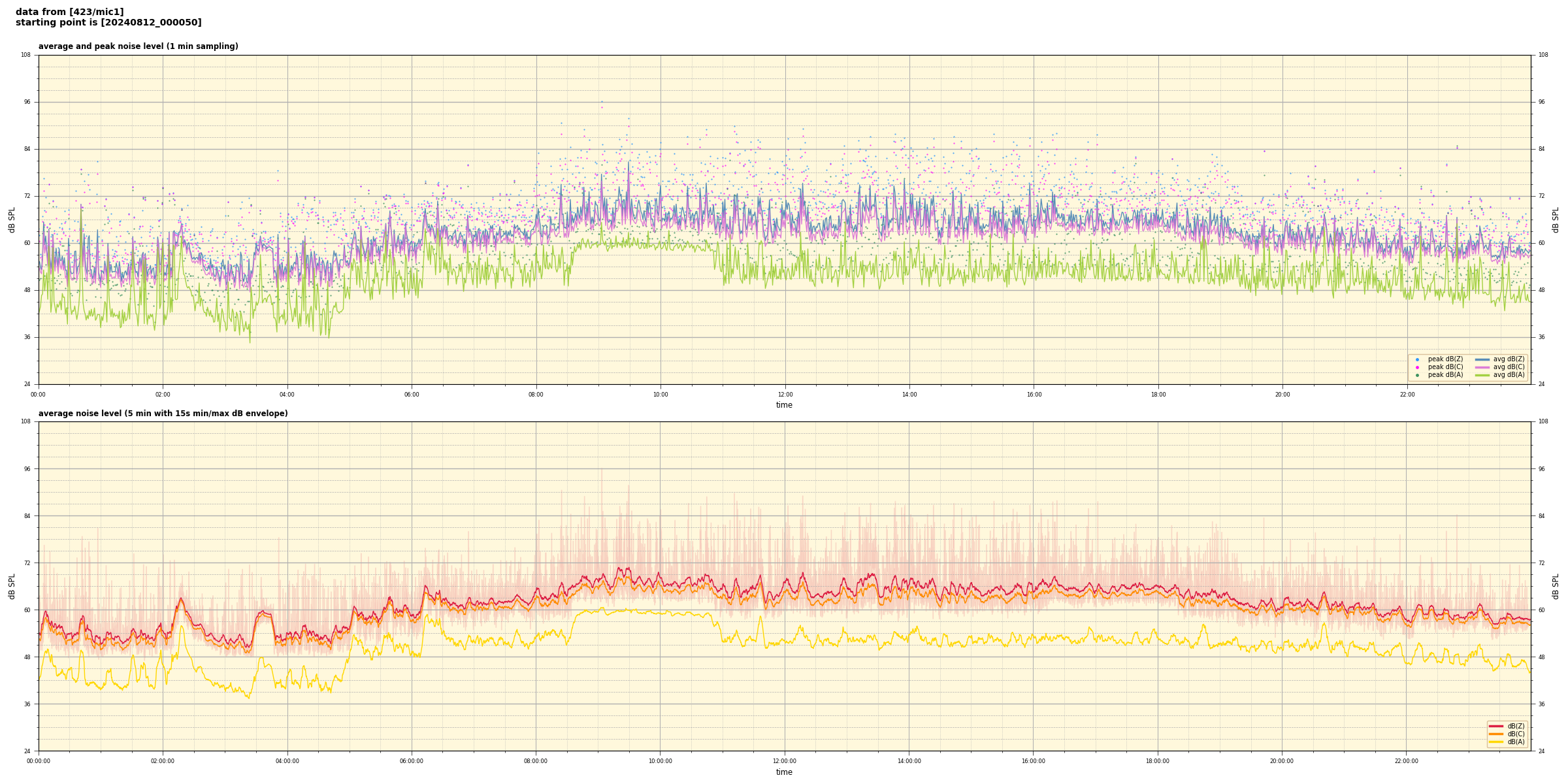Select avg dB(Z) legend line swatch
The image size is (1568, 784).
pos(1482,359)
